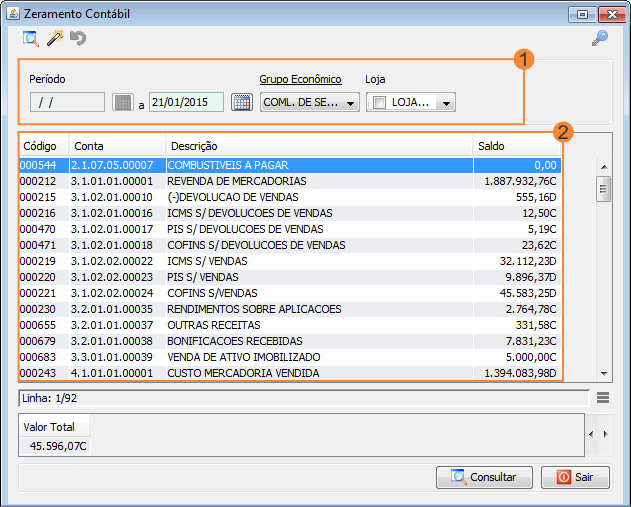
Task: Click the Valor Total header
Action: 54,427
